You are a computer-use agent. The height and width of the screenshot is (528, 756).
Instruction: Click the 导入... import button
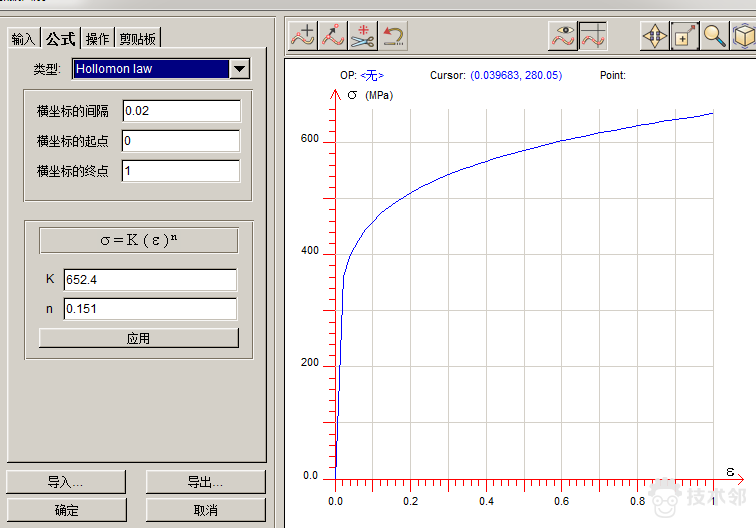click(66, 482)
